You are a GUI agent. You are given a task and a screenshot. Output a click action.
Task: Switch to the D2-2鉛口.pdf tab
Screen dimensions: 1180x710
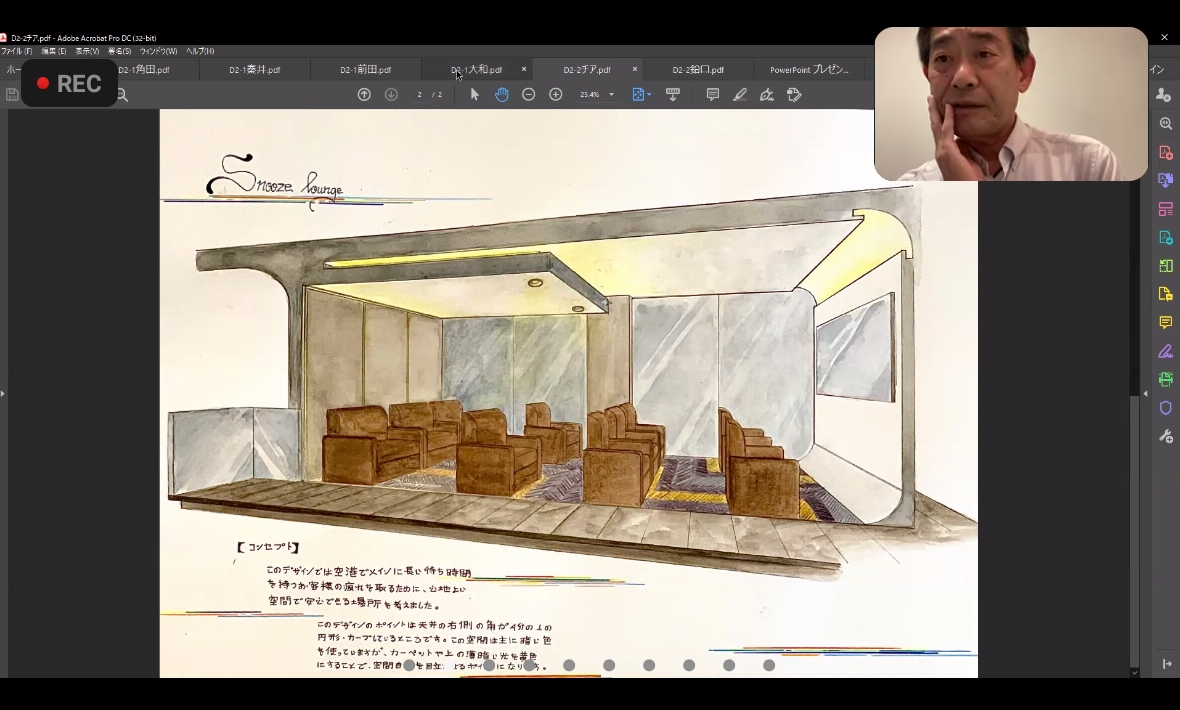pyautogui.click(x=698, y=70)
